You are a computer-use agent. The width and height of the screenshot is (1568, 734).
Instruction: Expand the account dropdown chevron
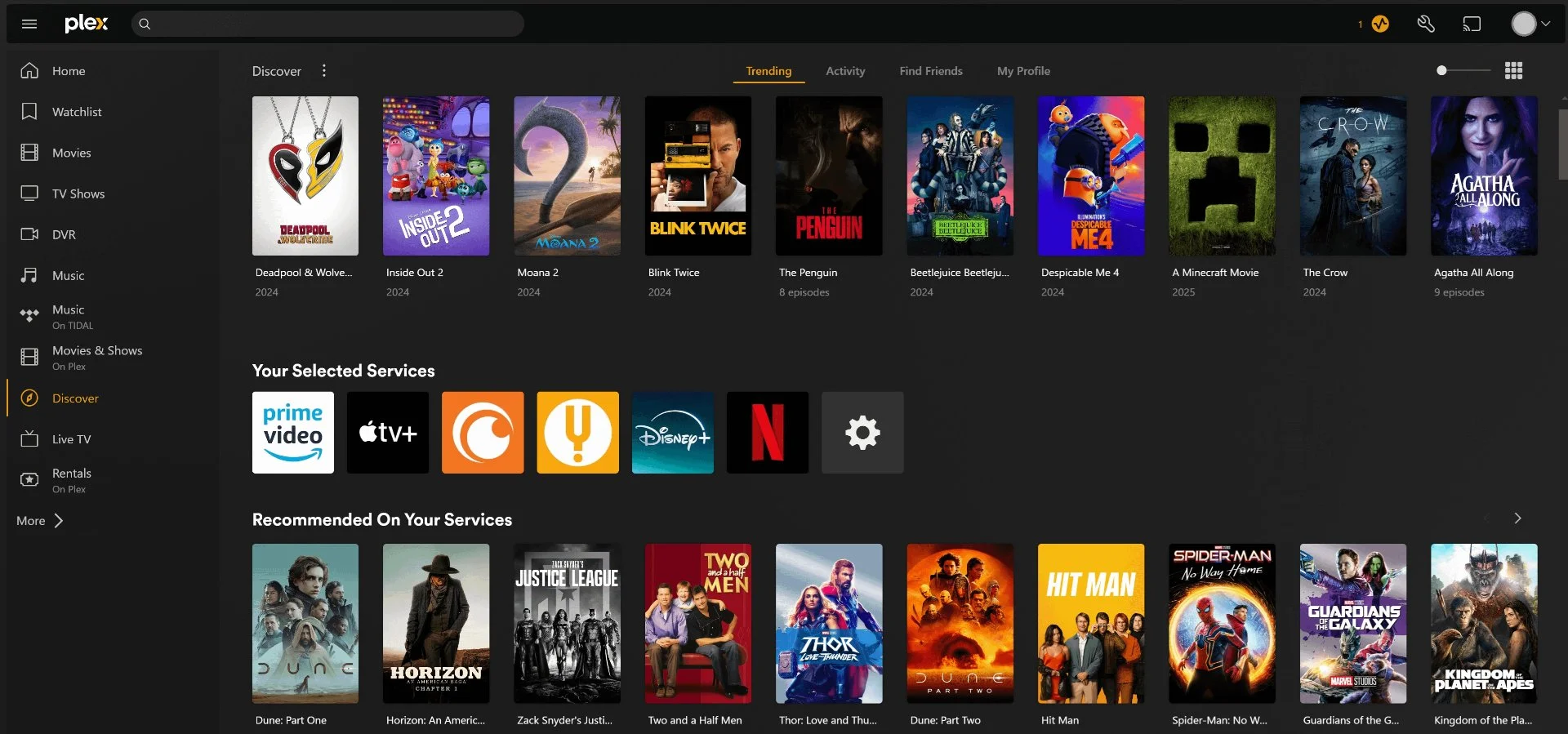click(1545, 24)
